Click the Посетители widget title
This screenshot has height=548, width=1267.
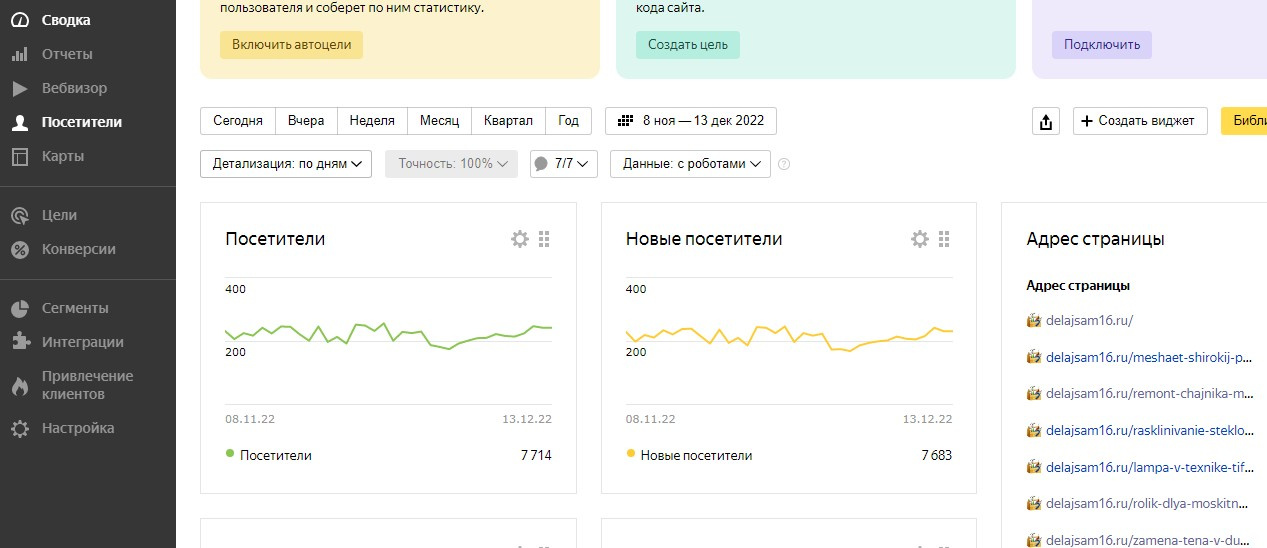click(x=275, y=239)
